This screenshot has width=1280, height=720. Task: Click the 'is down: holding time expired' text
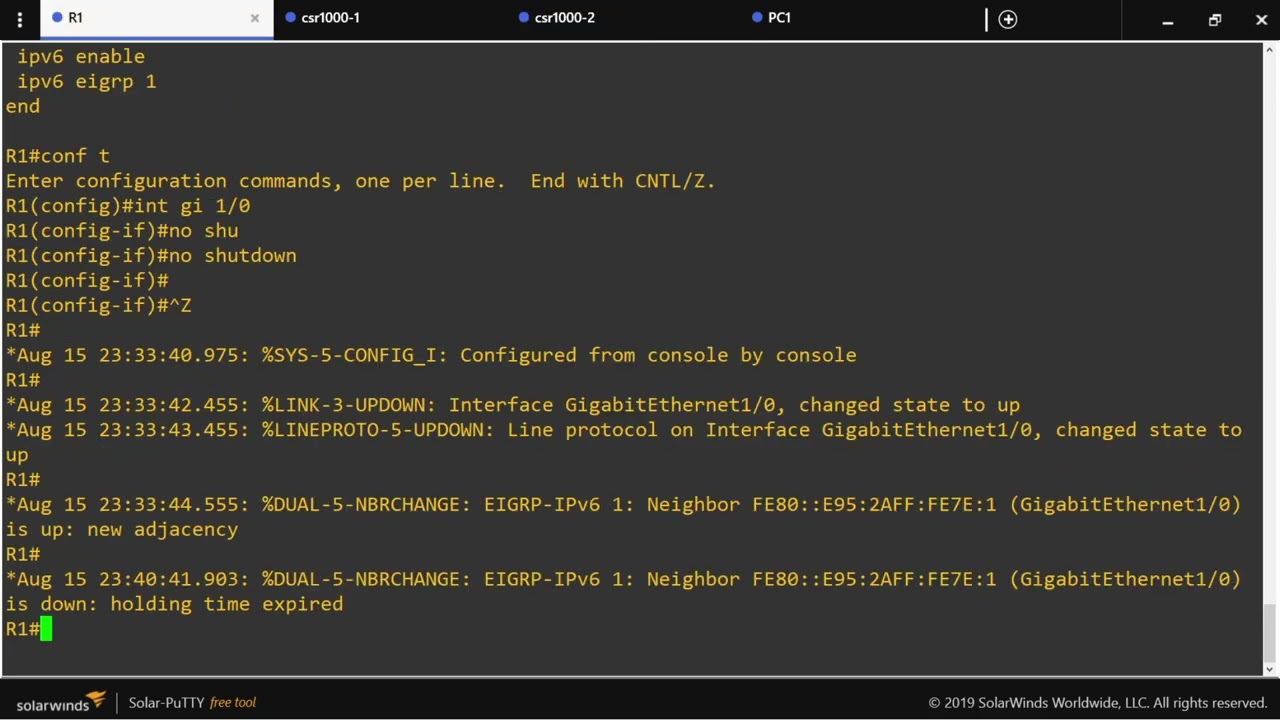(x=174, y=604)
